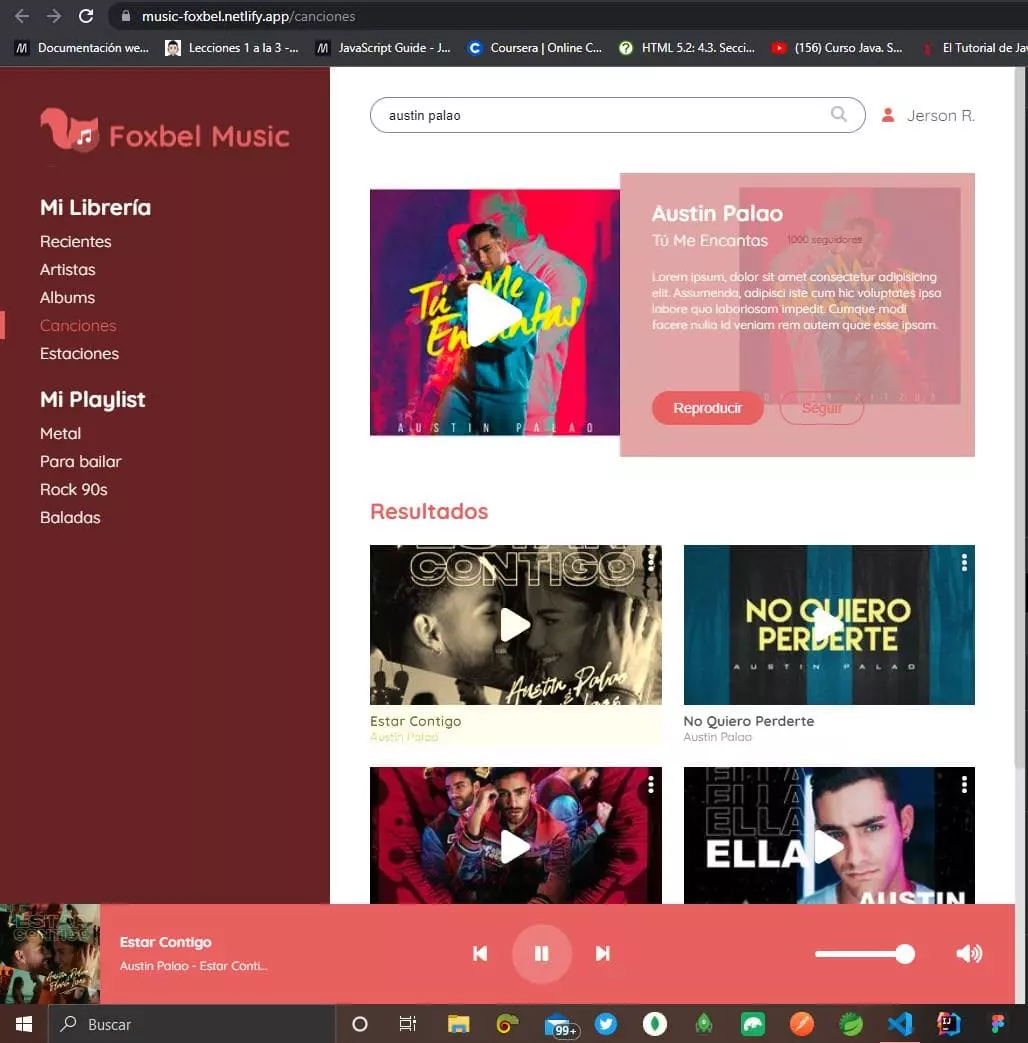Screen dimensions: 1028x1043
Task: Open Figma from the taskbar
Action: [997, 1024]
